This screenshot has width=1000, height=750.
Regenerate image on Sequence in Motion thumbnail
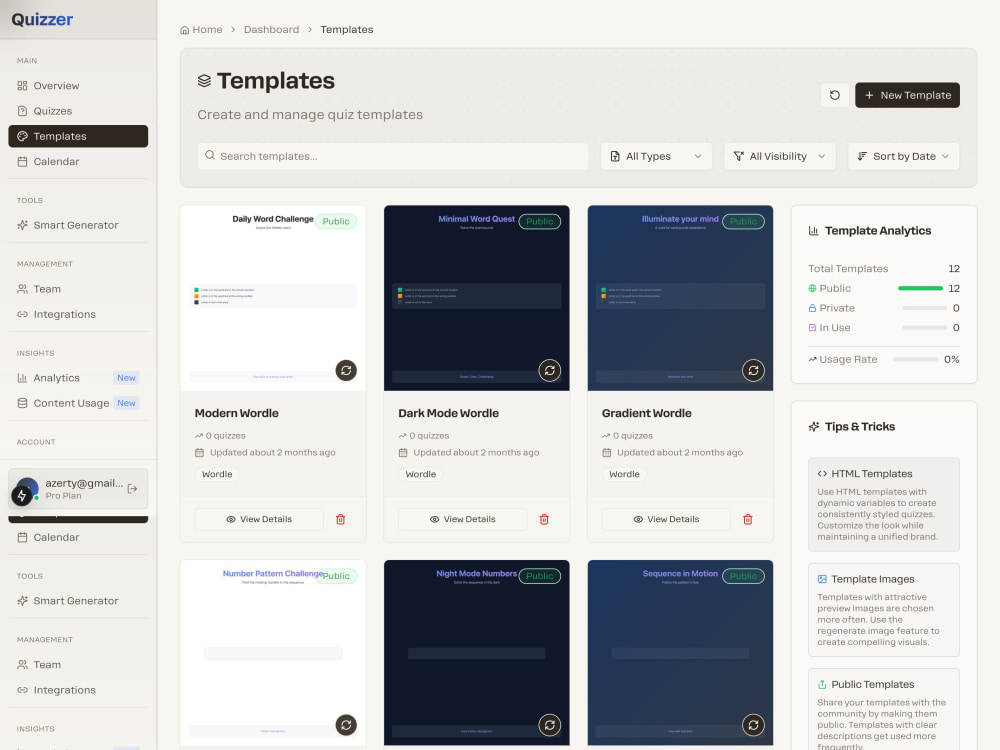[753, 725]
